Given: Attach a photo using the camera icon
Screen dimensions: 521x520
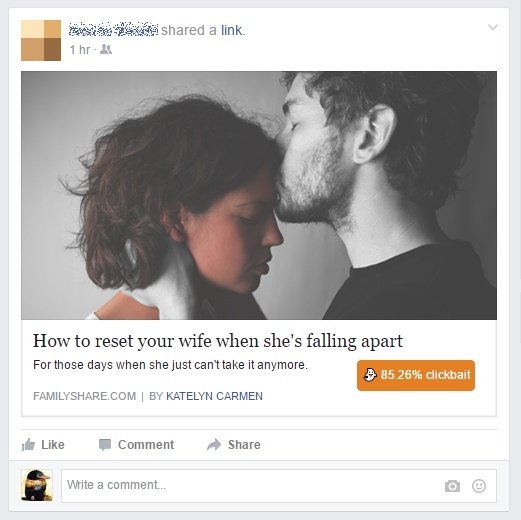Looking at the screenshot, I should (452, 486).
